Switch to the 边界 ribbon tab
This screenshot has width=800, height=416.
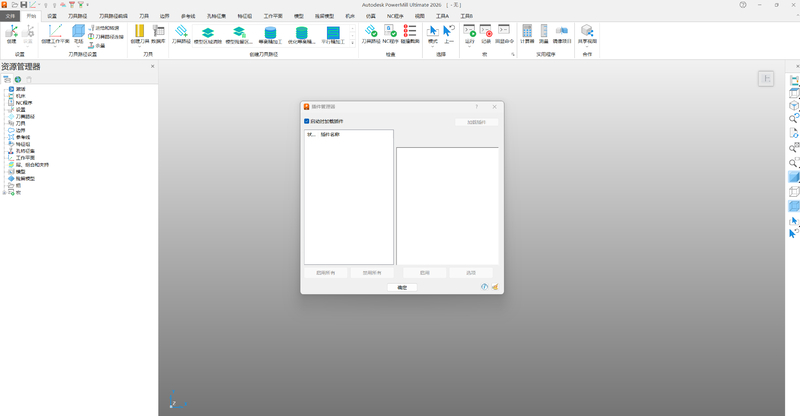(x=164, y=16)
